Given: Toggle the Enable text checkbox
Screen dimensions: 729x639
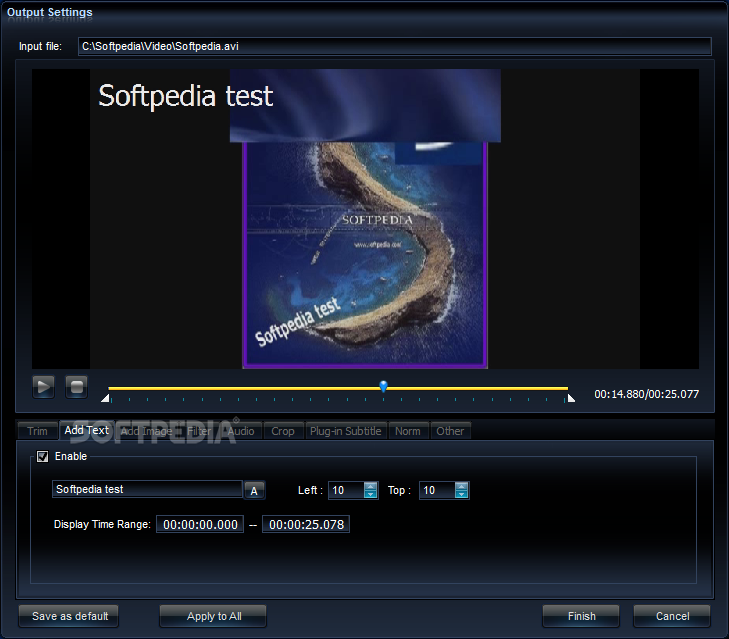Looking at the screenshot, I should coord(43,457).
